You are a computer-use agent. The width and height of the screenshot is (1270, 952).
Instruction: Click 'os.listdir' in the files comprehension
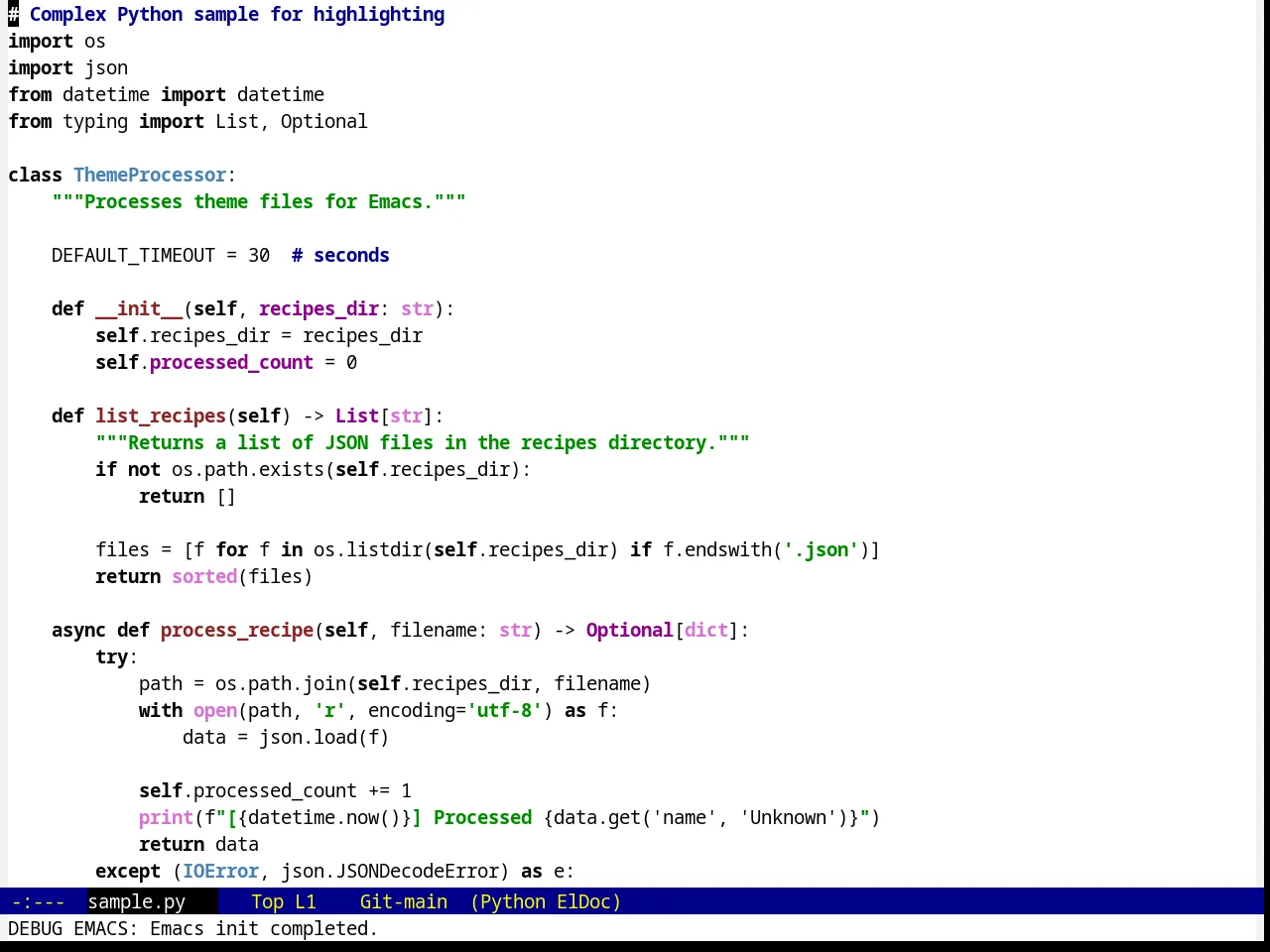point(368,549)
